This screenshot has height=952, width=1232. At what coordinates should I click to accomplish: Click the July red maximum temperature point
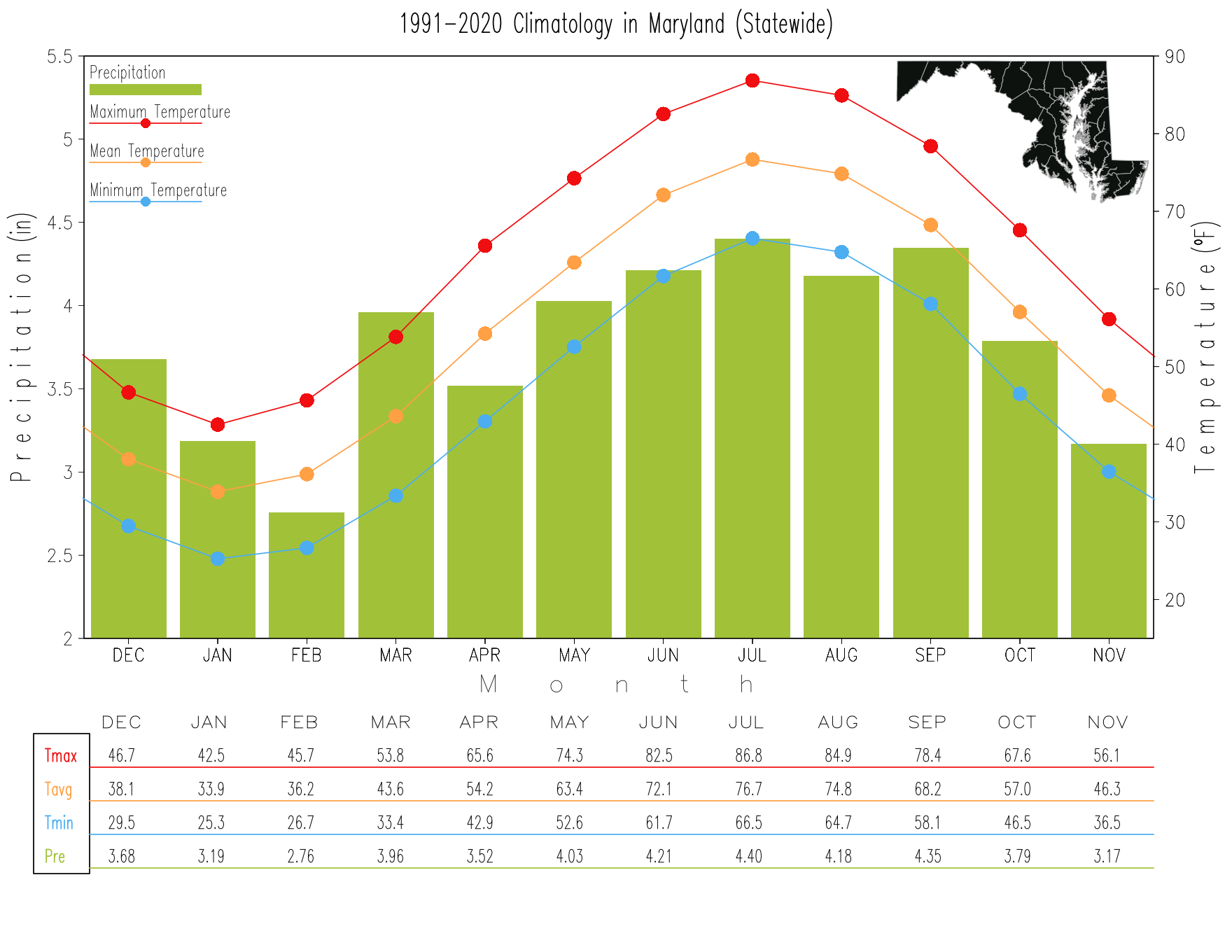click(x=752, y=80)
